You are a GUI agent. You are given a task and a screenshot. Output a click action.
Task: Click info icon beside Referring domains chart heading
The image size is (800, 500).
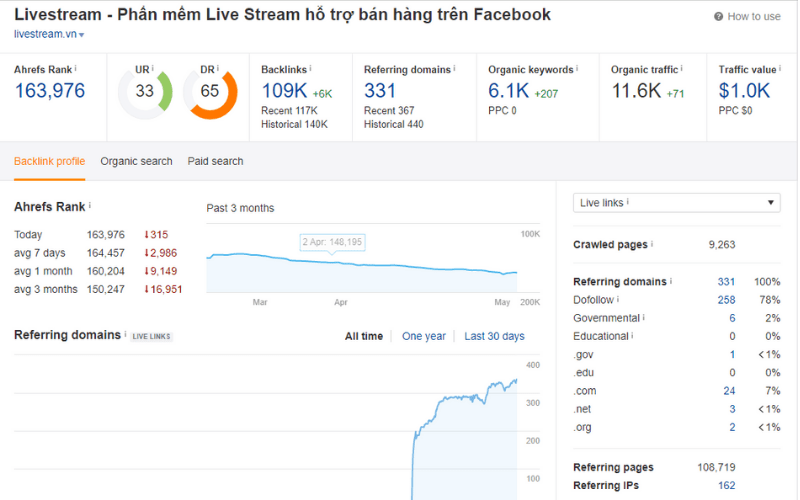[x=125, y=333]
